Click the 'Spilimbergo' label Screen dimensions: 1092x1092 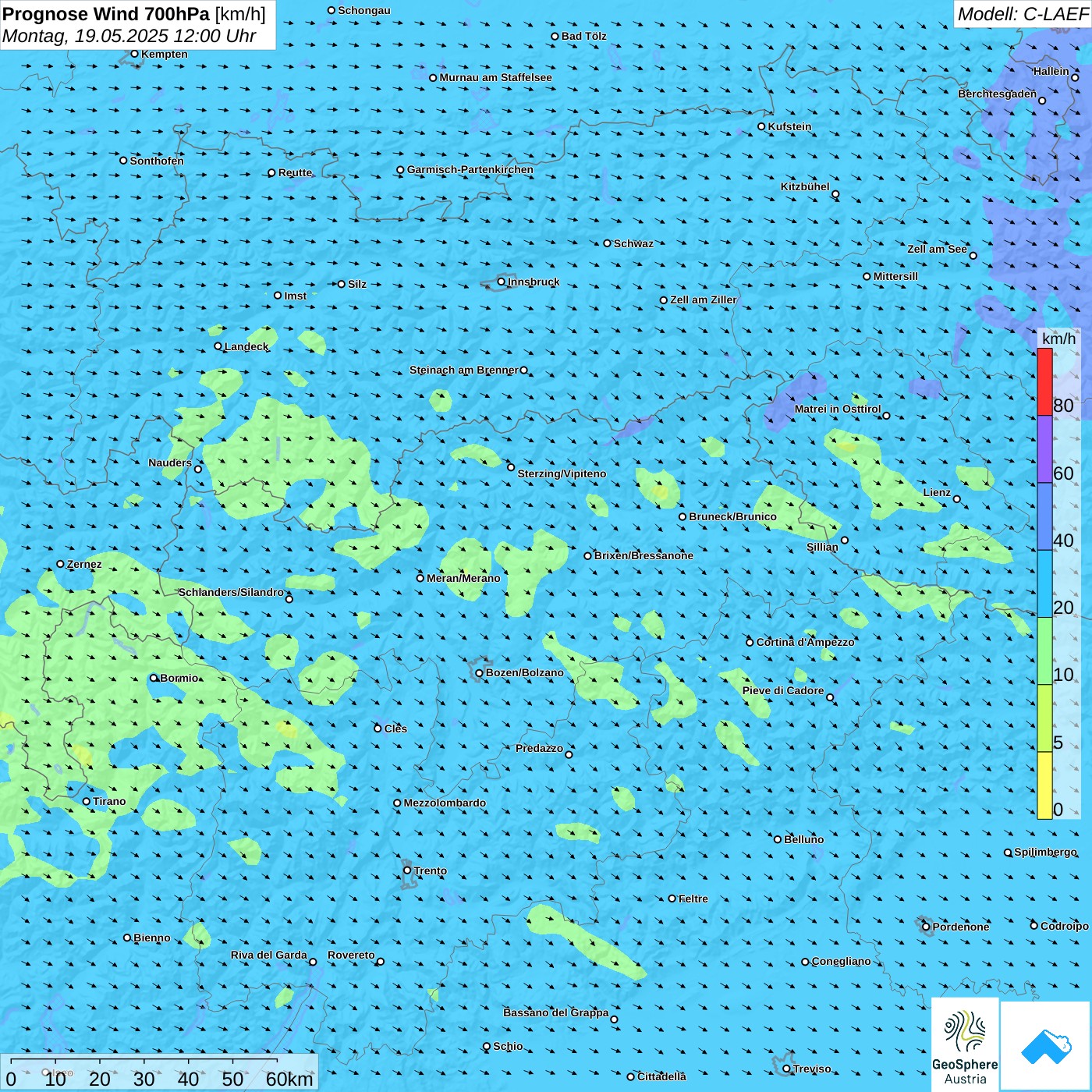click(1045, 852)
